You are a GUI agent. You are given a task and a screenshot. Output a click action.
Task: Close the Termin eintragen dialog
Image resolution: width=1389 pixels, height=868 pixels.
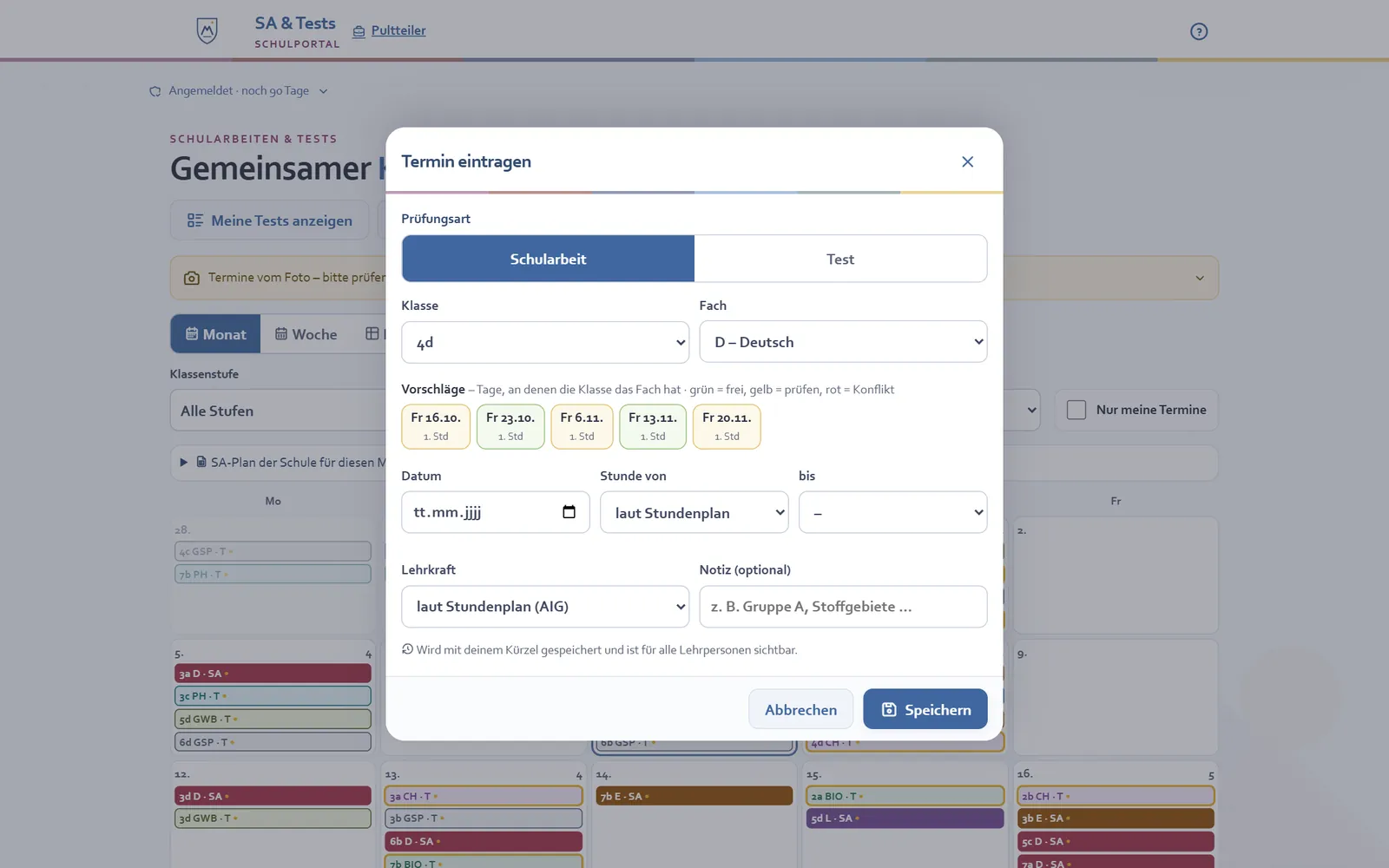tap(967, 161)
